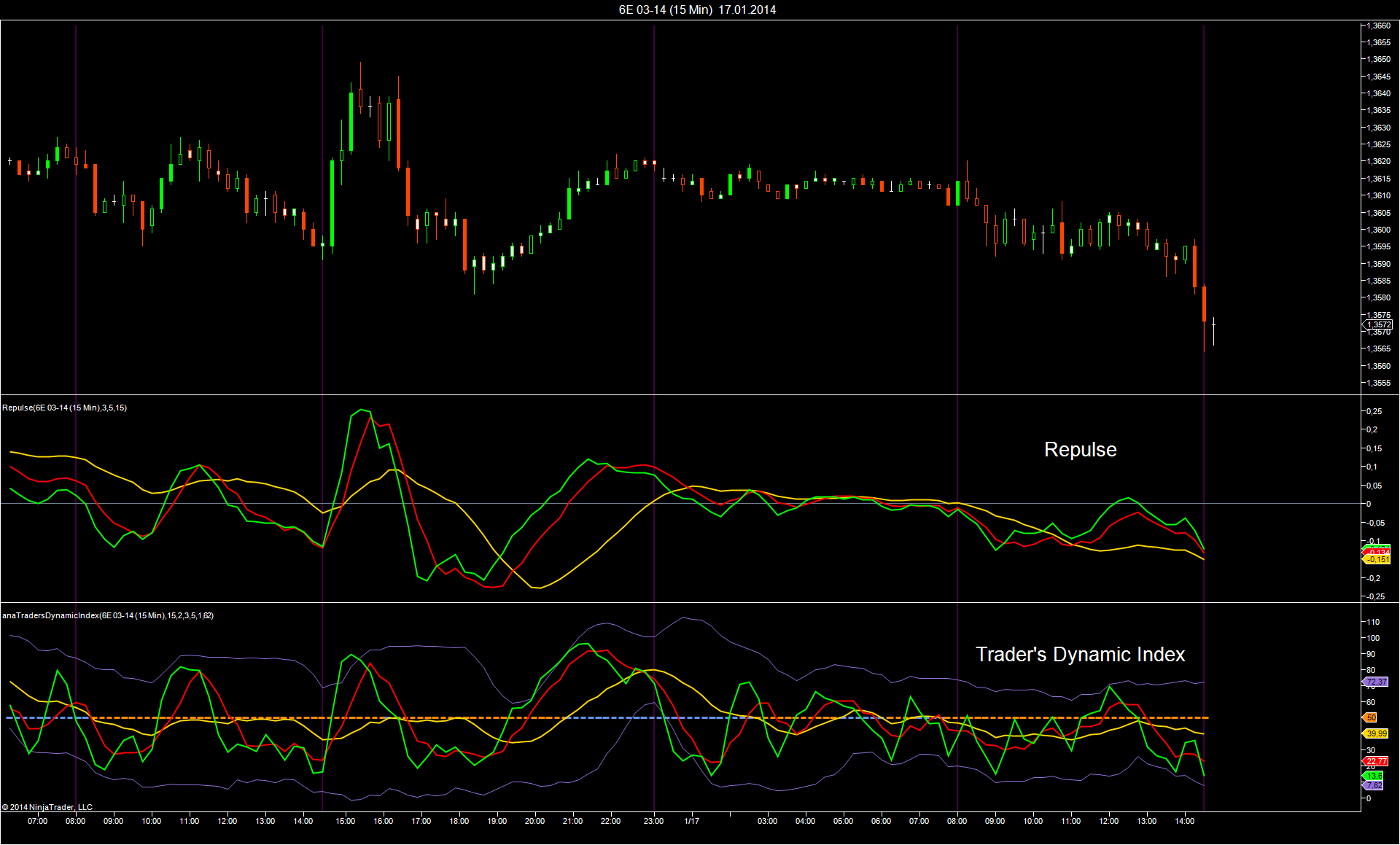
Task: Click the 1,3572 current price marker
Action: pyautogui.click(x=1378, y=324)
